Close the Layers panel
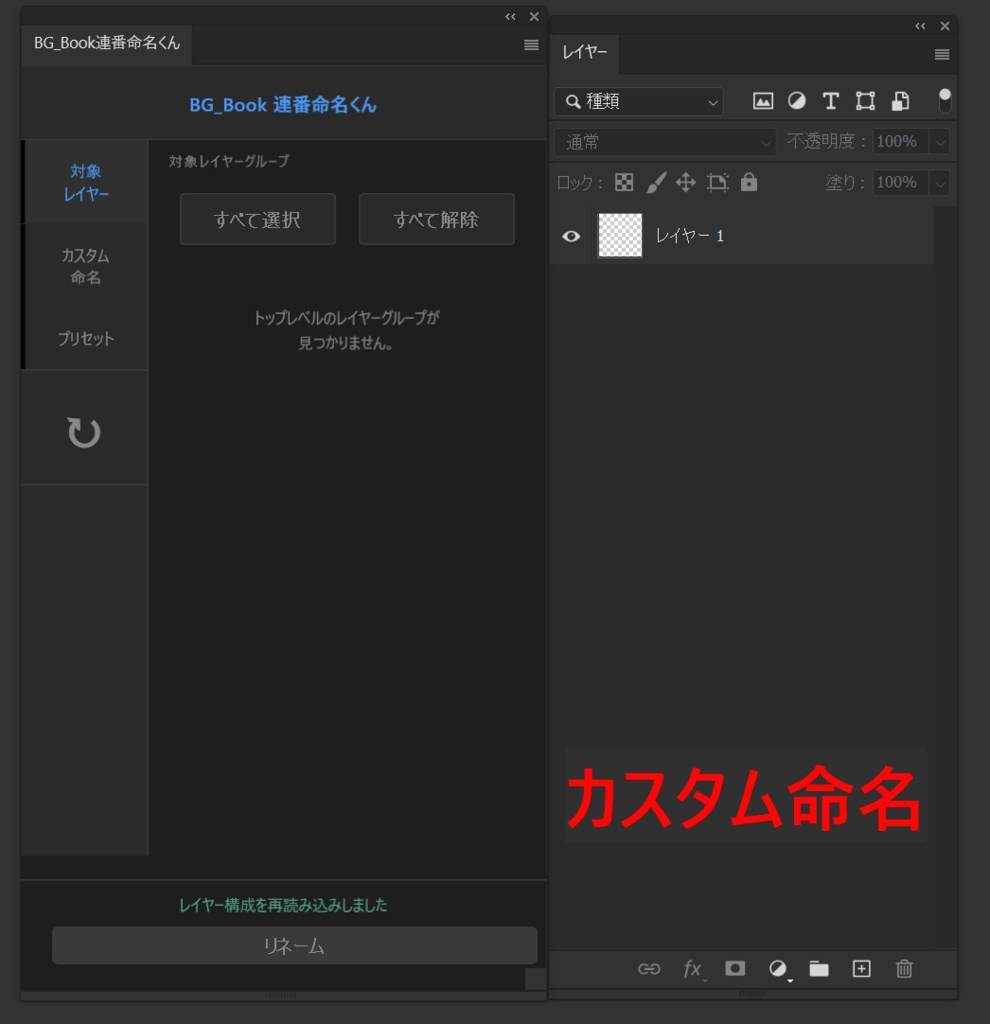Viewport: 990px width, 1024px height. [x=945, y=26]
